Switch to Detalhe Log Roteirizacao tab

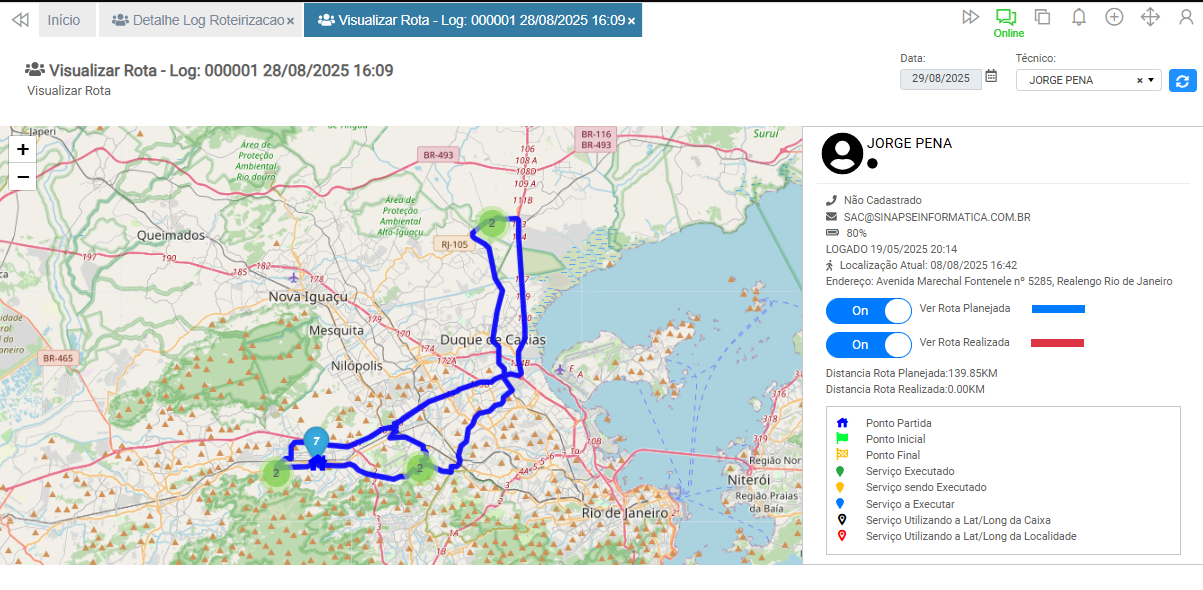197,20
